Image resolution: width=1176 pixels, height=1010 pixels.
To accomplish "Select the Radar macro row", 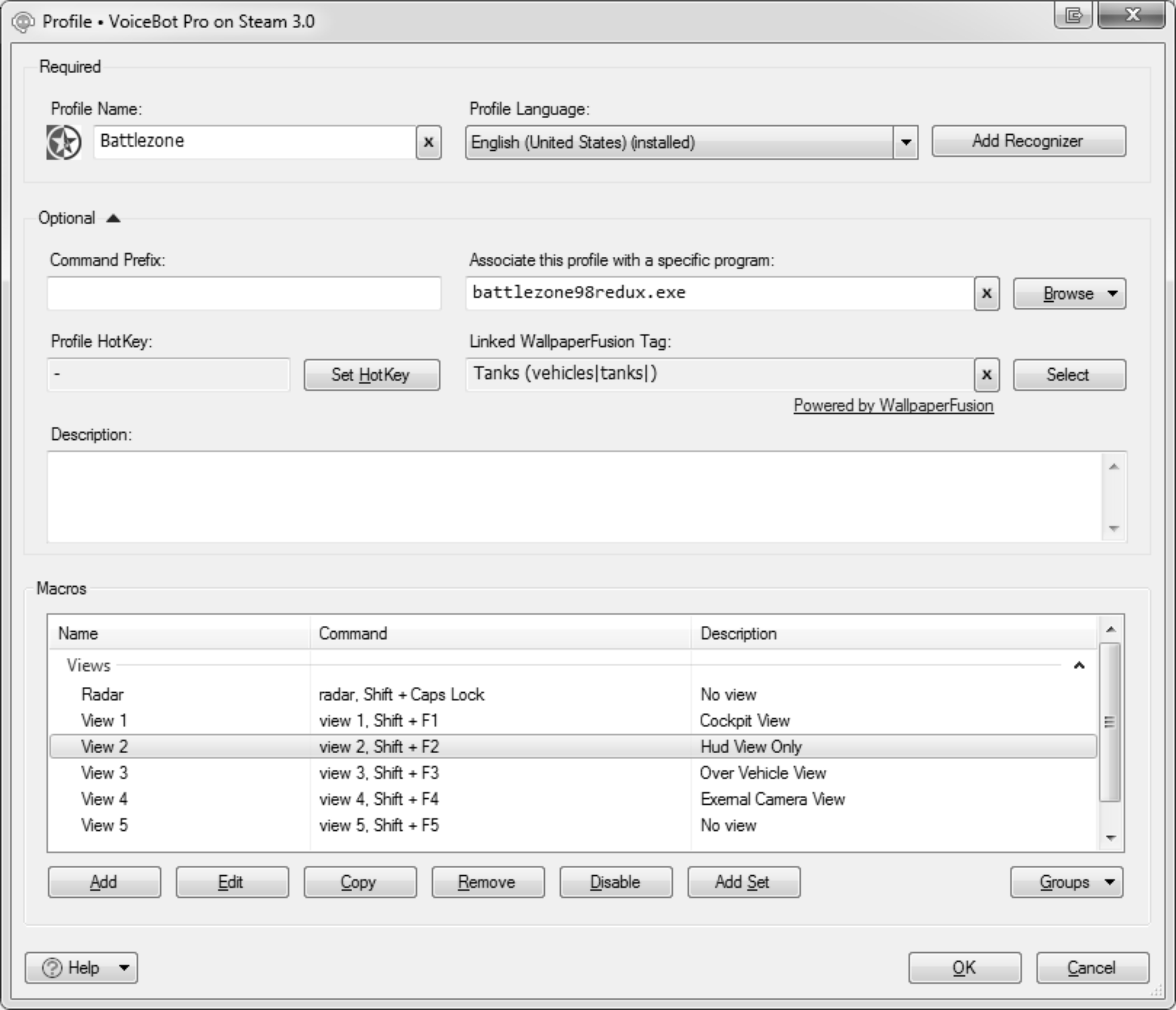I will (x=103, y=694).
